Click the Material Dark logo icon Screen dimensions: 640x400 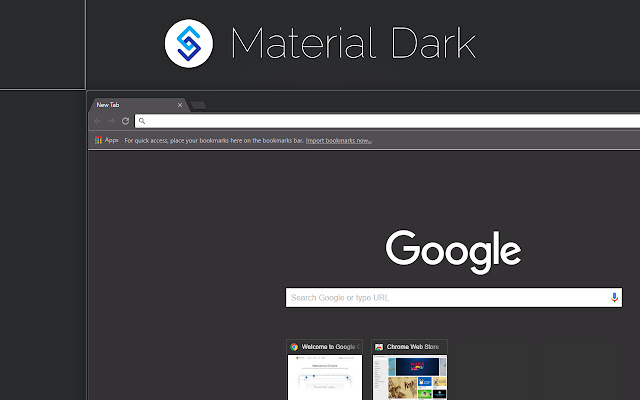click(x=189, y=43)
